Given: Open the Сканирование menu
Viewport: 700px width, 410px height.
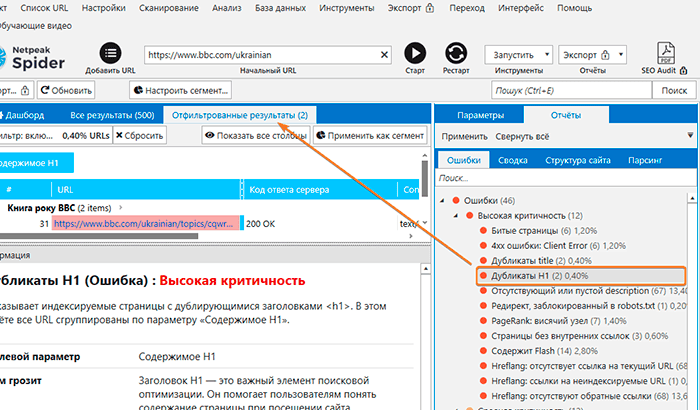Looking at the screenshot, I should point(169,8).
